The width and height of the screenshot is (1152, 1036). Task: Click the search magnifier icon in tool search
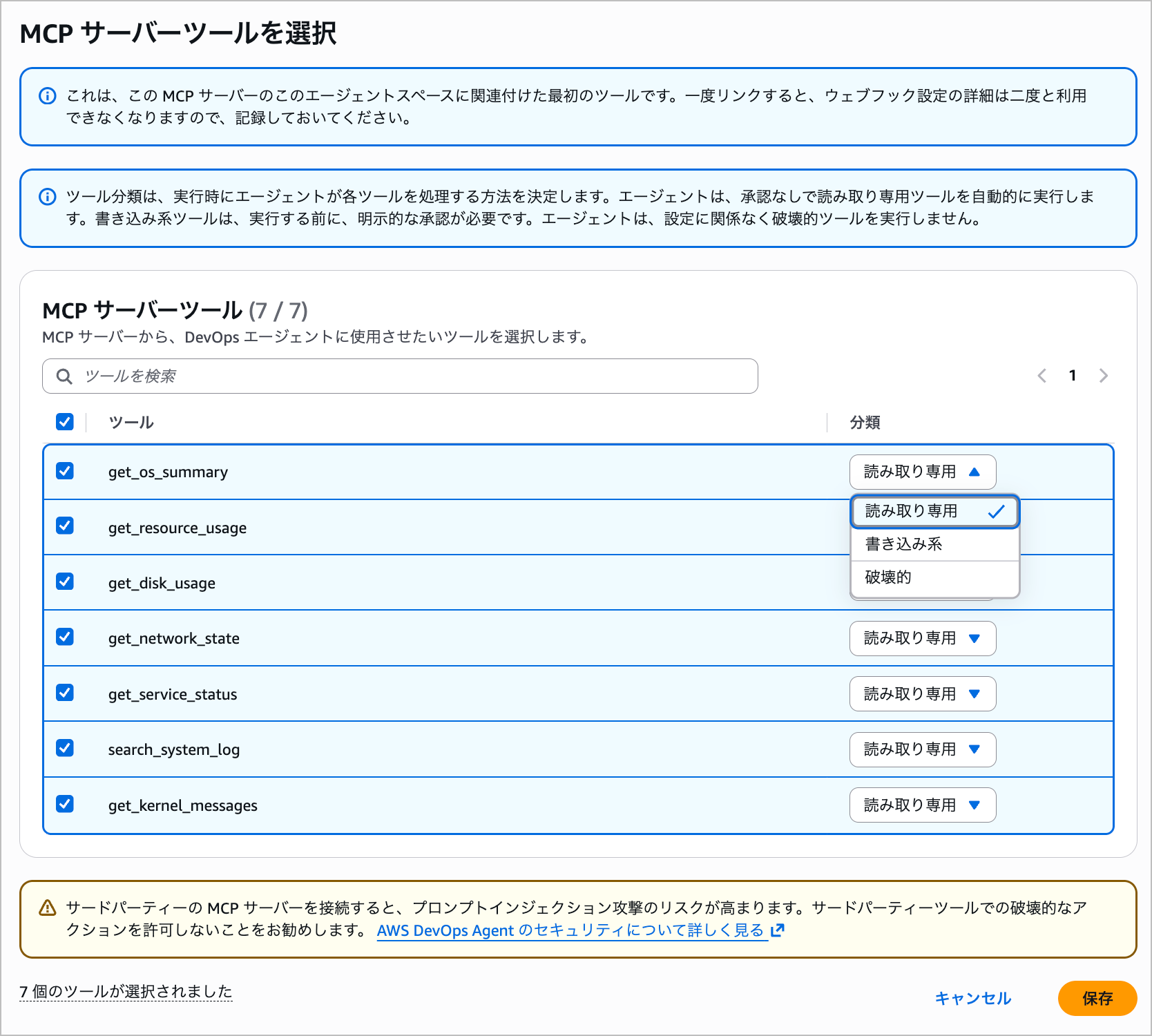tap(64, 376)
